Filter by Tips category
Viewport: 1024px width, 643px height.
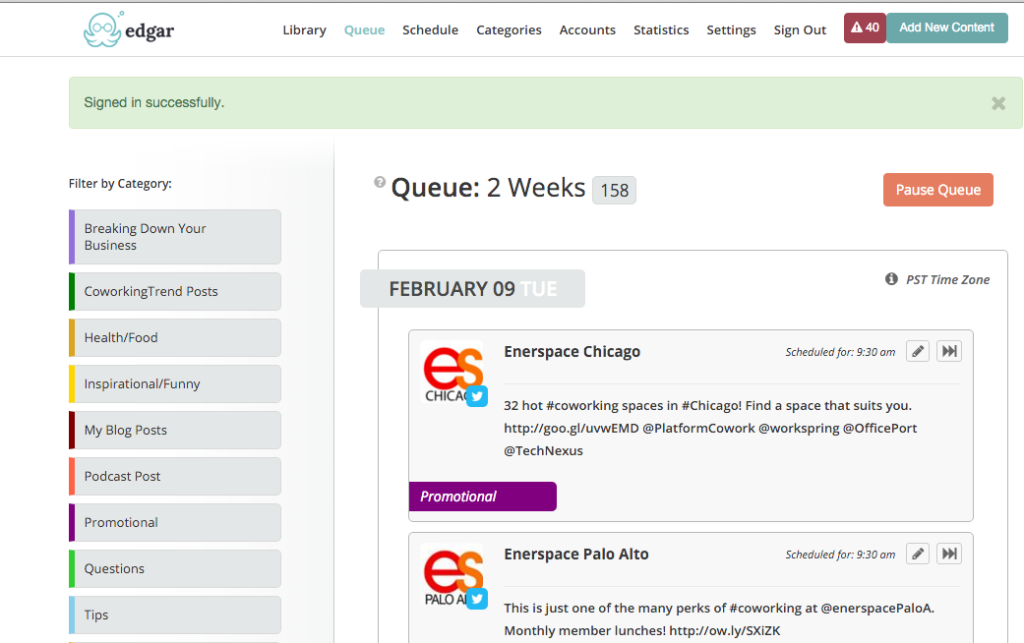click(x=175, y=615)
